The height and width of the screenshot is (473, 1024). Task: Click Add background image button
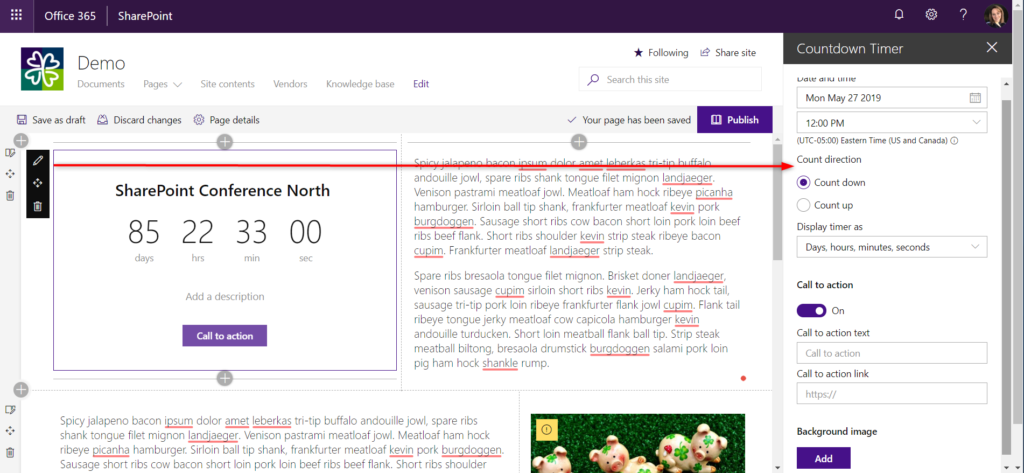[824, 459]
